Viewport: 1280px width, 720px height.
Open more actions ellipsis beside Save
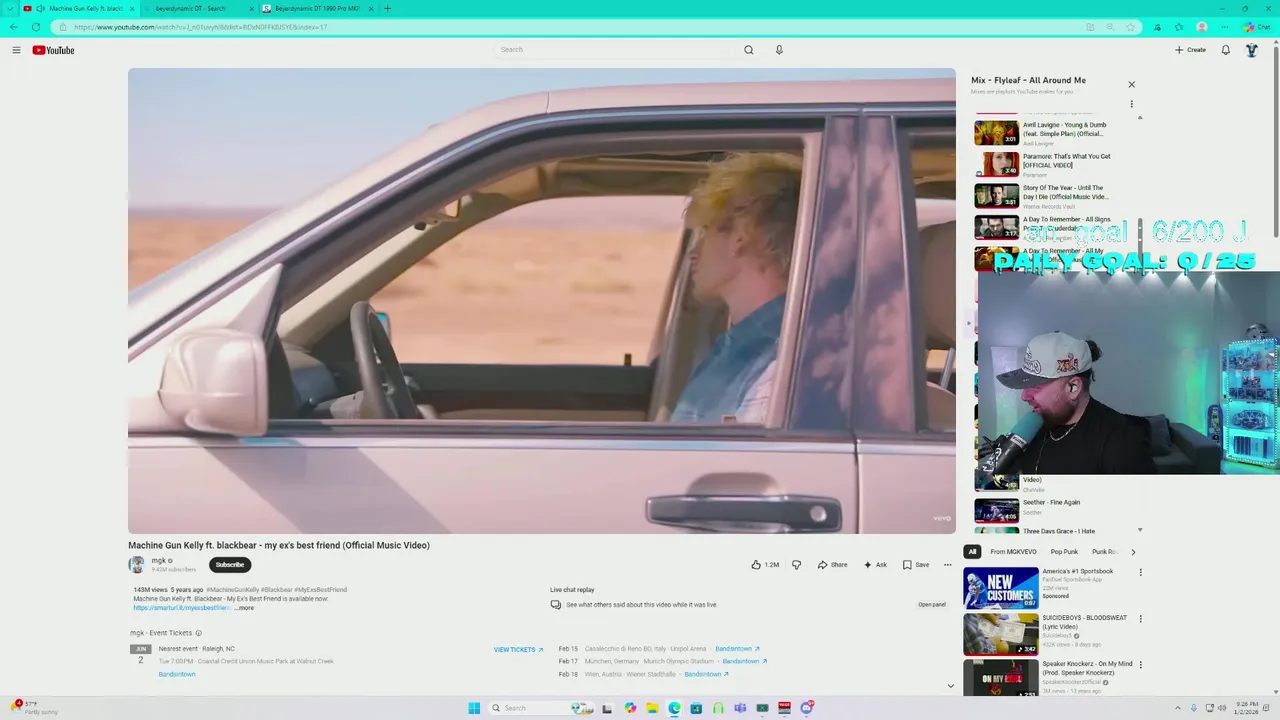click(947, 565)
